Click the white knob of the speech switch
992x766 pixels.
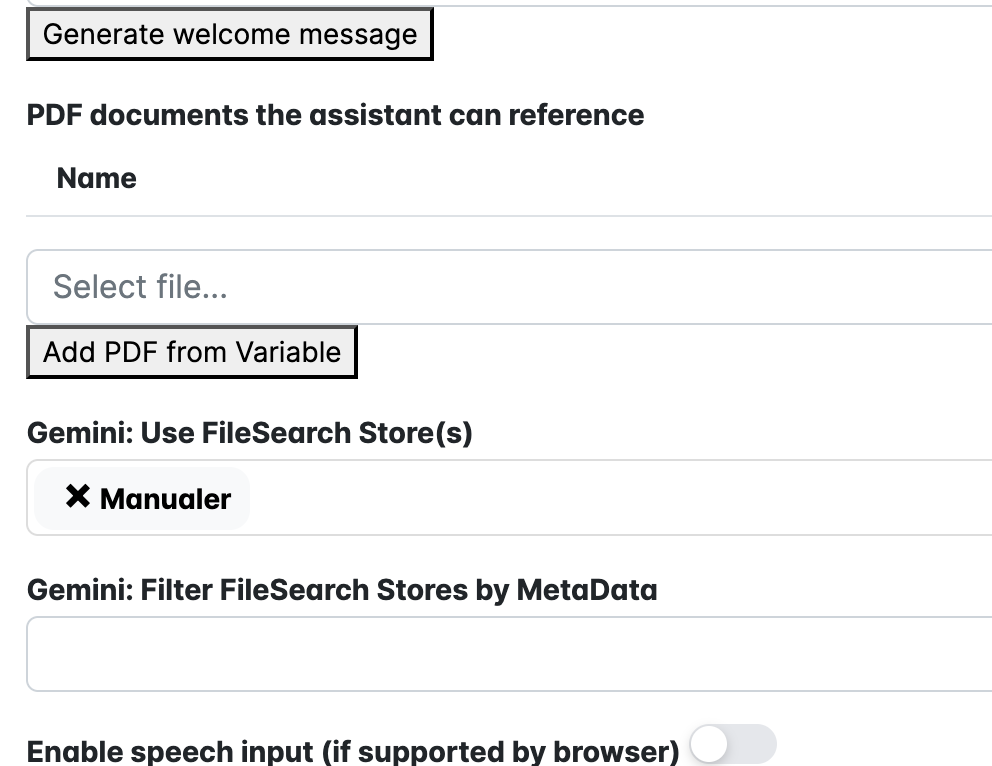pyautogui.click(x=710, y=746)
